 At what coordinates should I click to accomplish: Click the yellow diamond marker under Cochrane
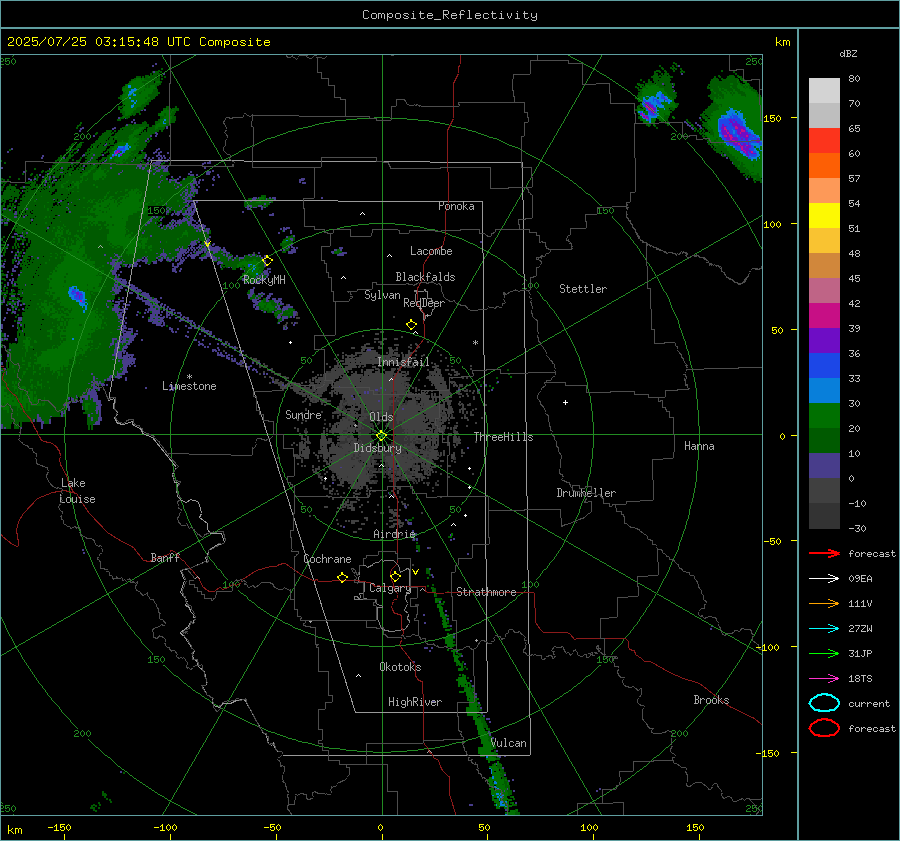(343, 578)
